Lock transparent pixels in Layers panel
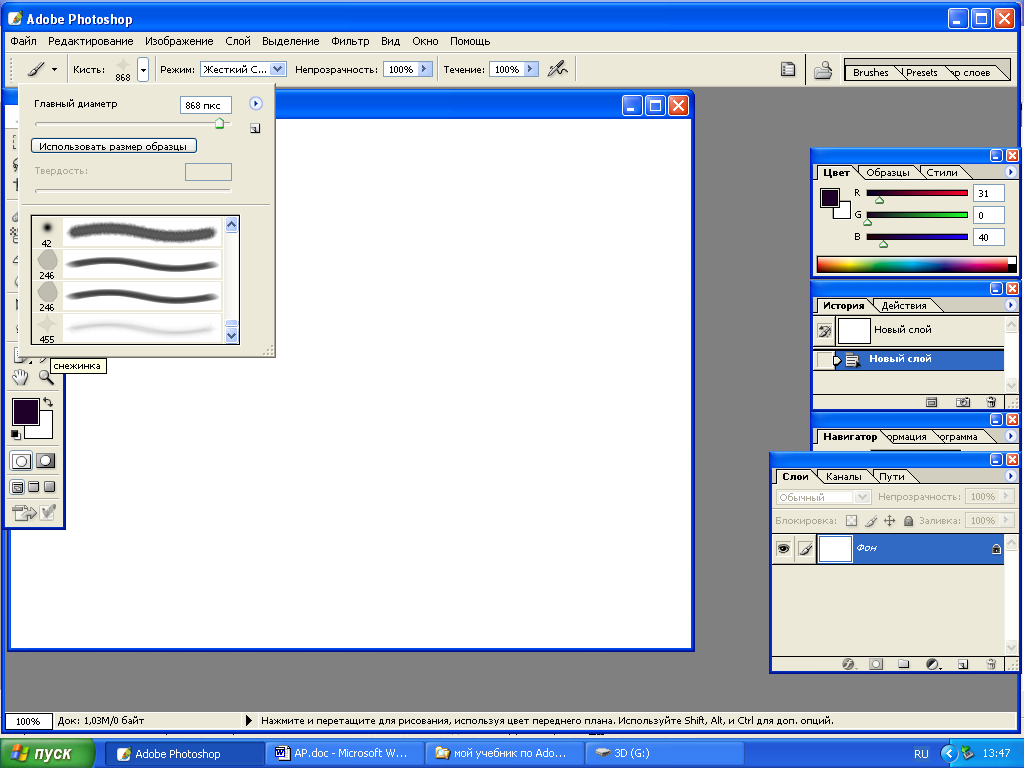This screenshot has width=1024, height=768. click(851, 520)
